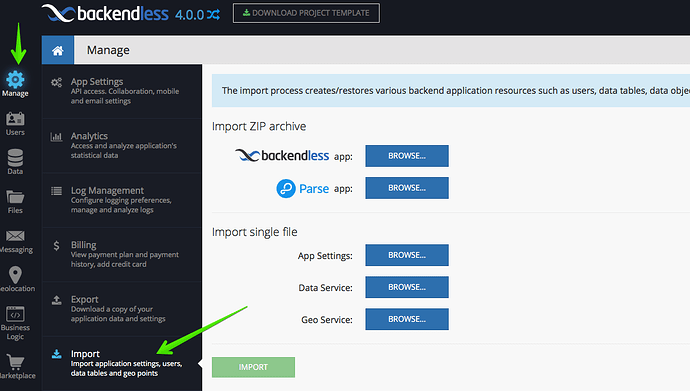The height and width of the screenshot is (391, 690).
Task: Click the Import ZIP archive heading
Action: [259, 127]
